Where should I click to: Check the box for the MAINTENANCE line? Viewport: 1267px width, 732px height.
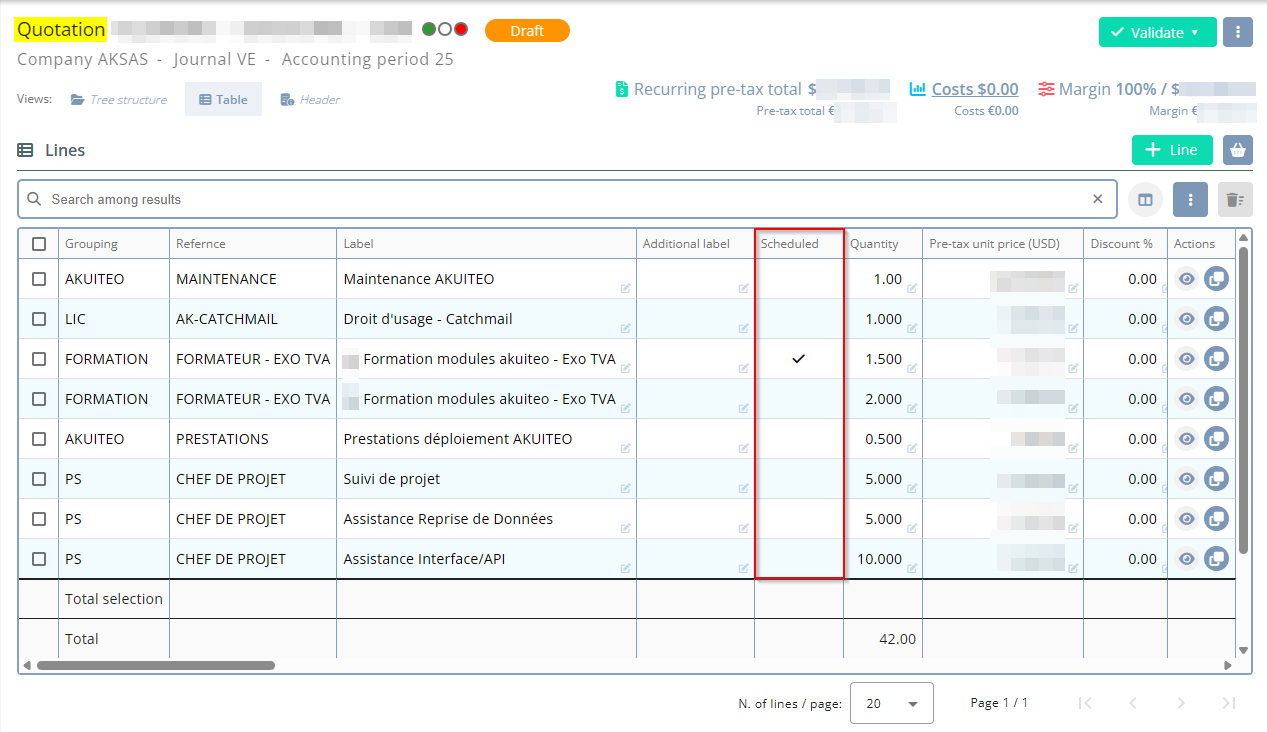pyautogui.click(x=39, y=279)
